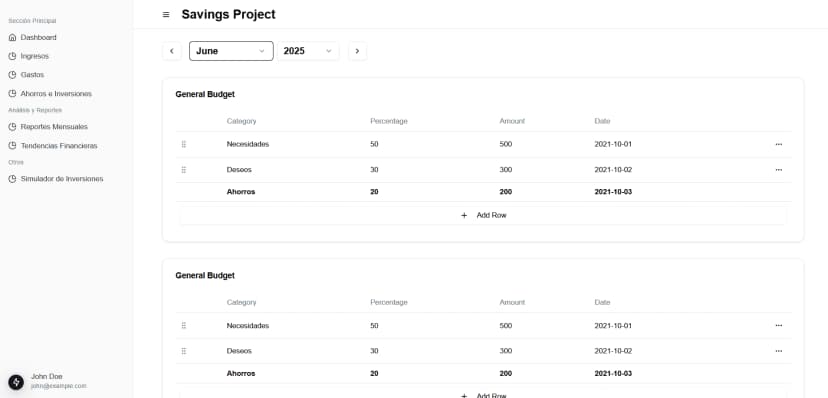
Task: Click plus icon of first Add Row
Action: (x=464, y=215)
